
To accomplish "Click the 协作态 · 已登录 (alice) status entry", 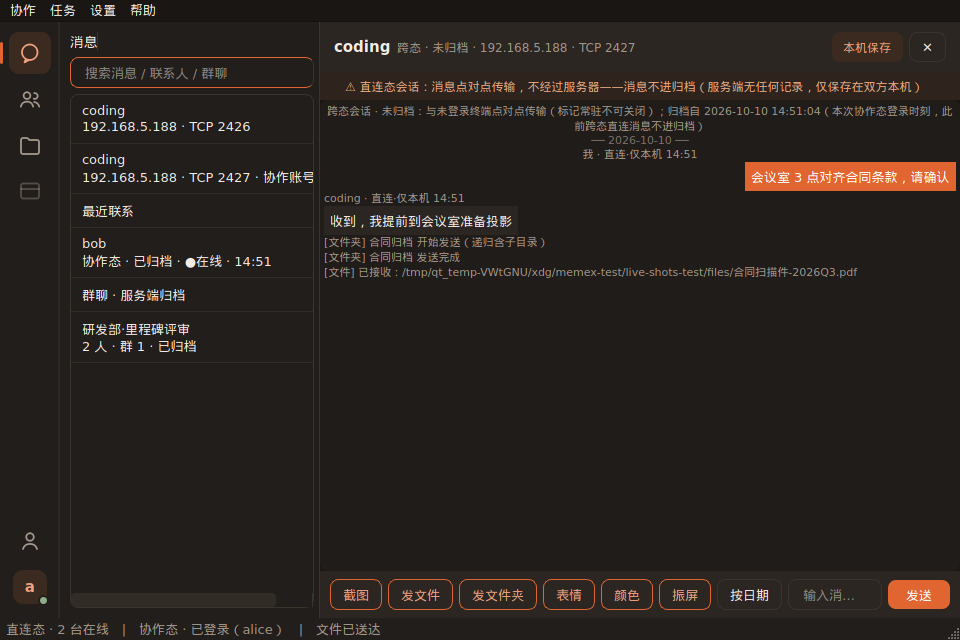I will point(211,630).
